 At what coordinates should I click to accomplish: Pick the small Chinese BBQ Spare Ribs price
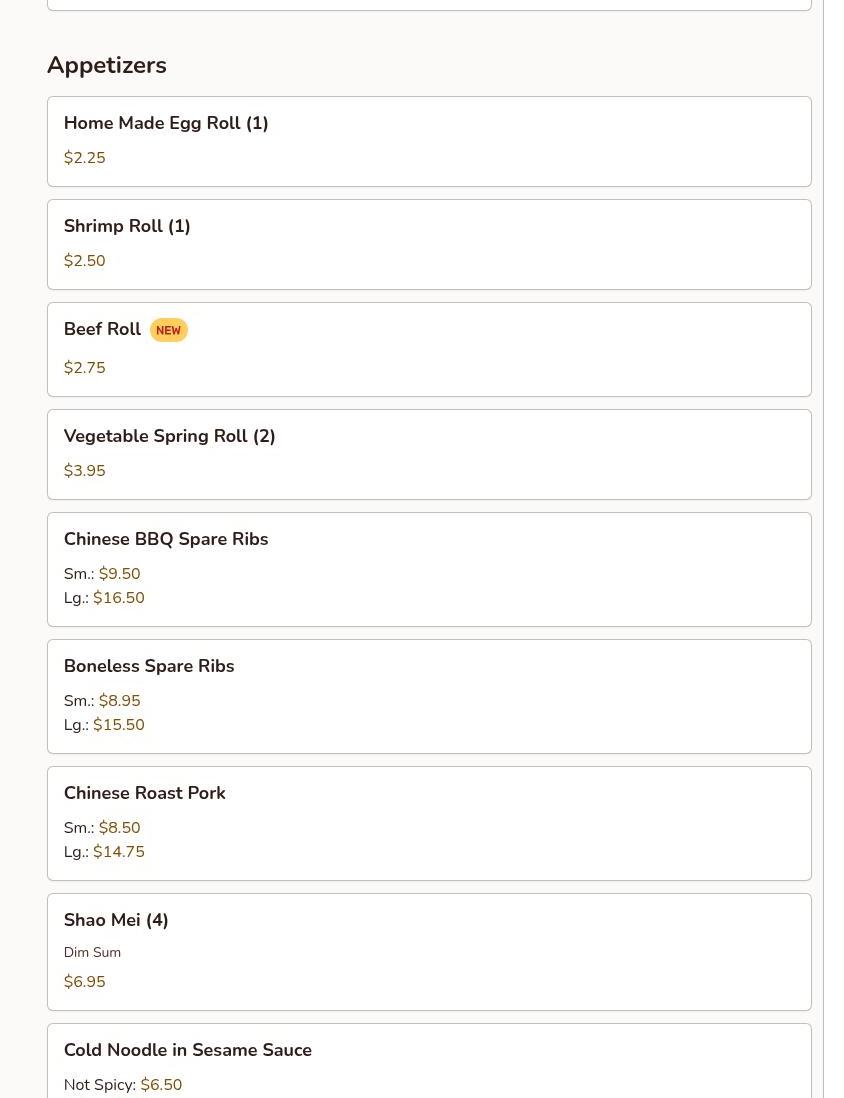pyautogui.click(x=102, y=574)
